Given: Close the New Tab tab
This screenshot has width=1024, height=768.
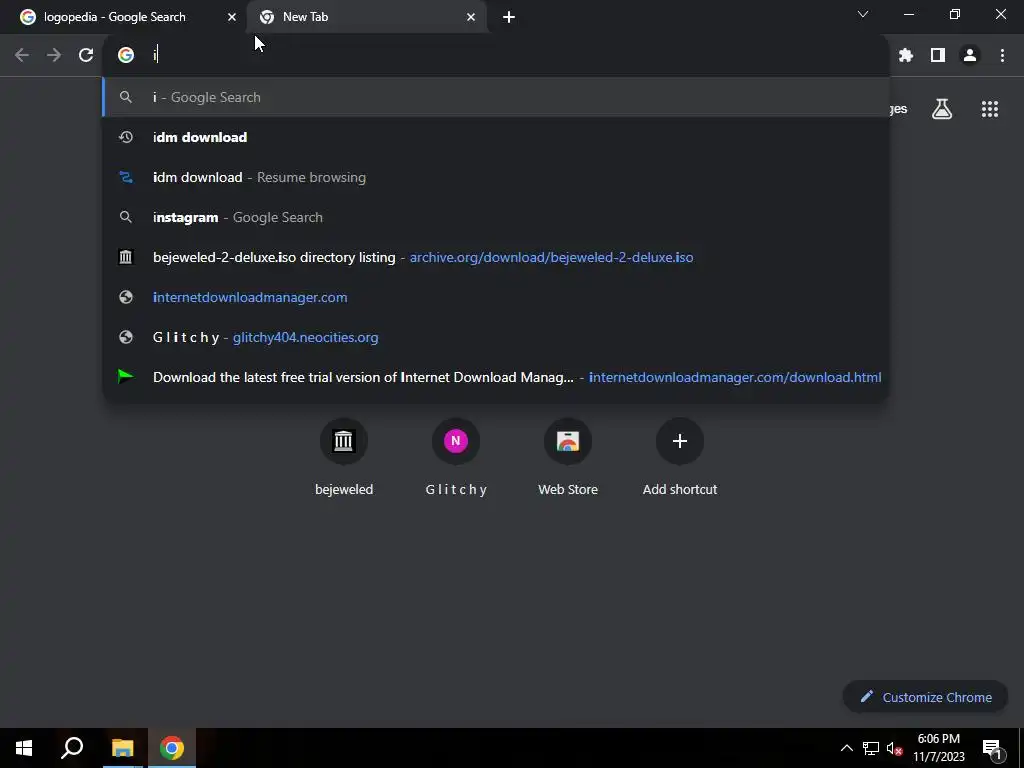Looking at the screenshot, I should pyautogui.click(x=471, y=17).
